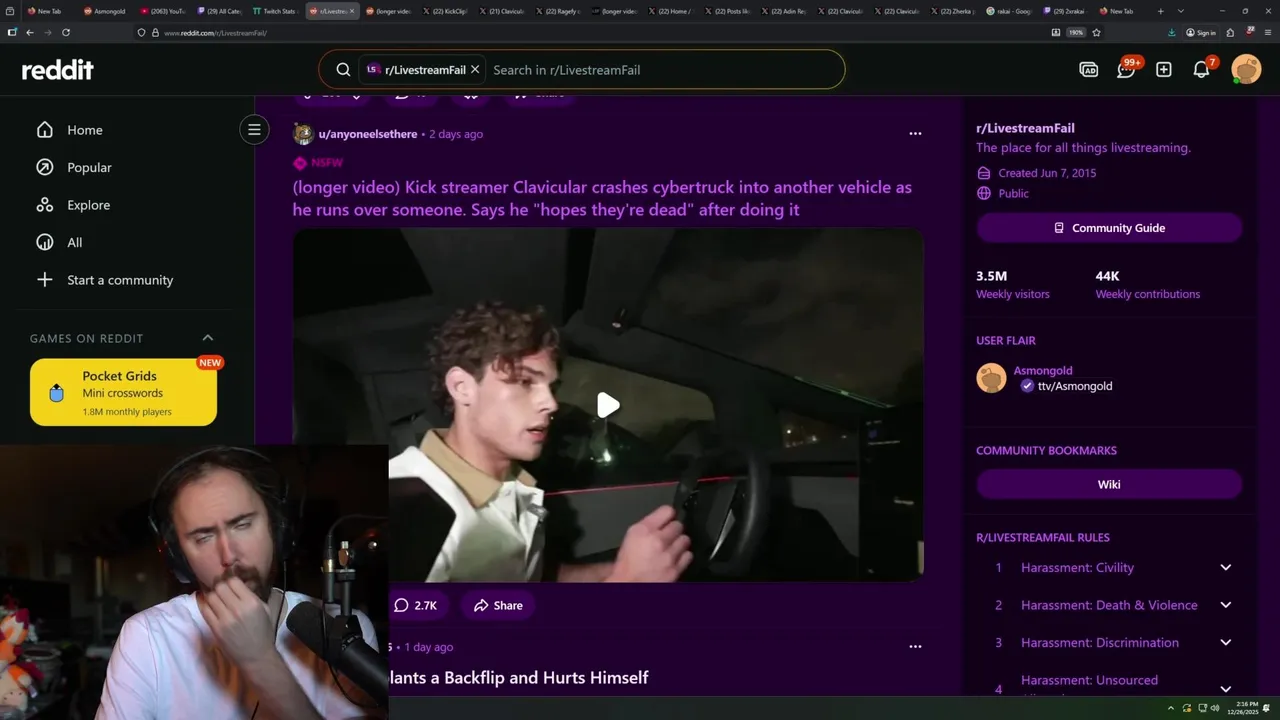The image size is (1280, 720).
Task: Click the Reddit logo to go home
Action: [58, 70]
